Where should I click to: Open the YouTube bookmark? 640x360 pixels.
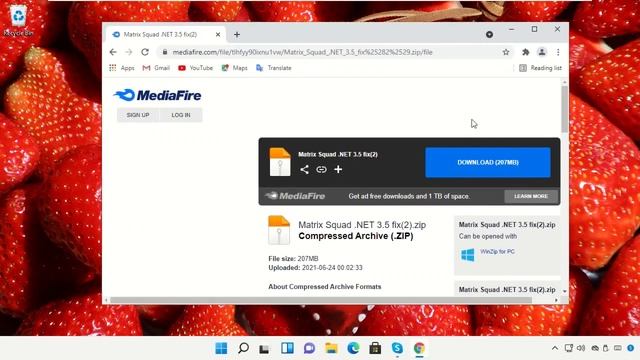coord(196,68)
